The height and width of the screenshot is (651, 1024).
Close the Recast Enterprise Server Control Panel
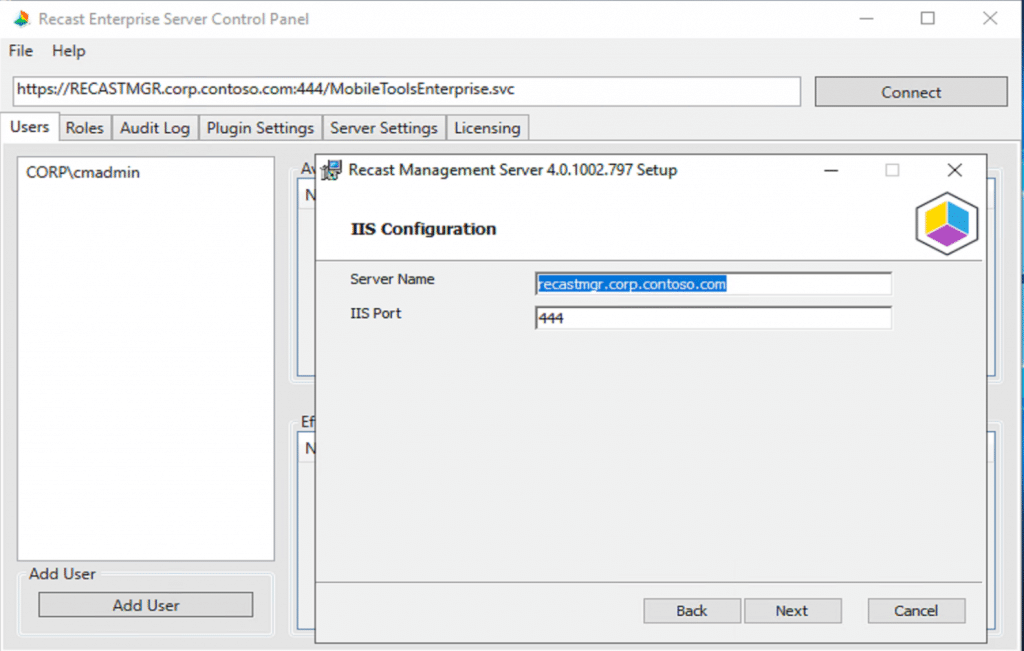(x=990, y=18)
